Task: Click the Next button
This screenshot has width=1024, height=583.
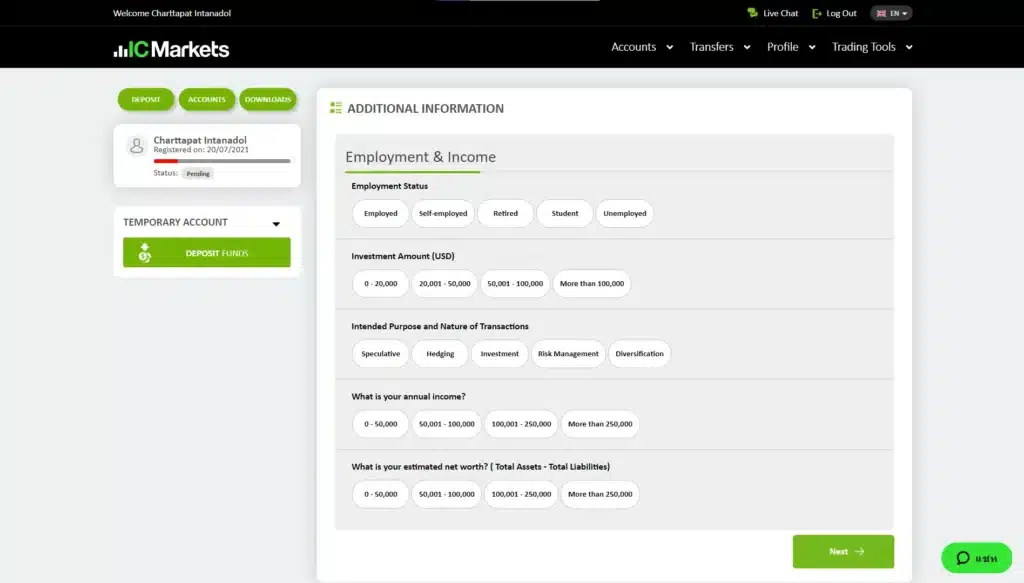Action: click(843, 551)
